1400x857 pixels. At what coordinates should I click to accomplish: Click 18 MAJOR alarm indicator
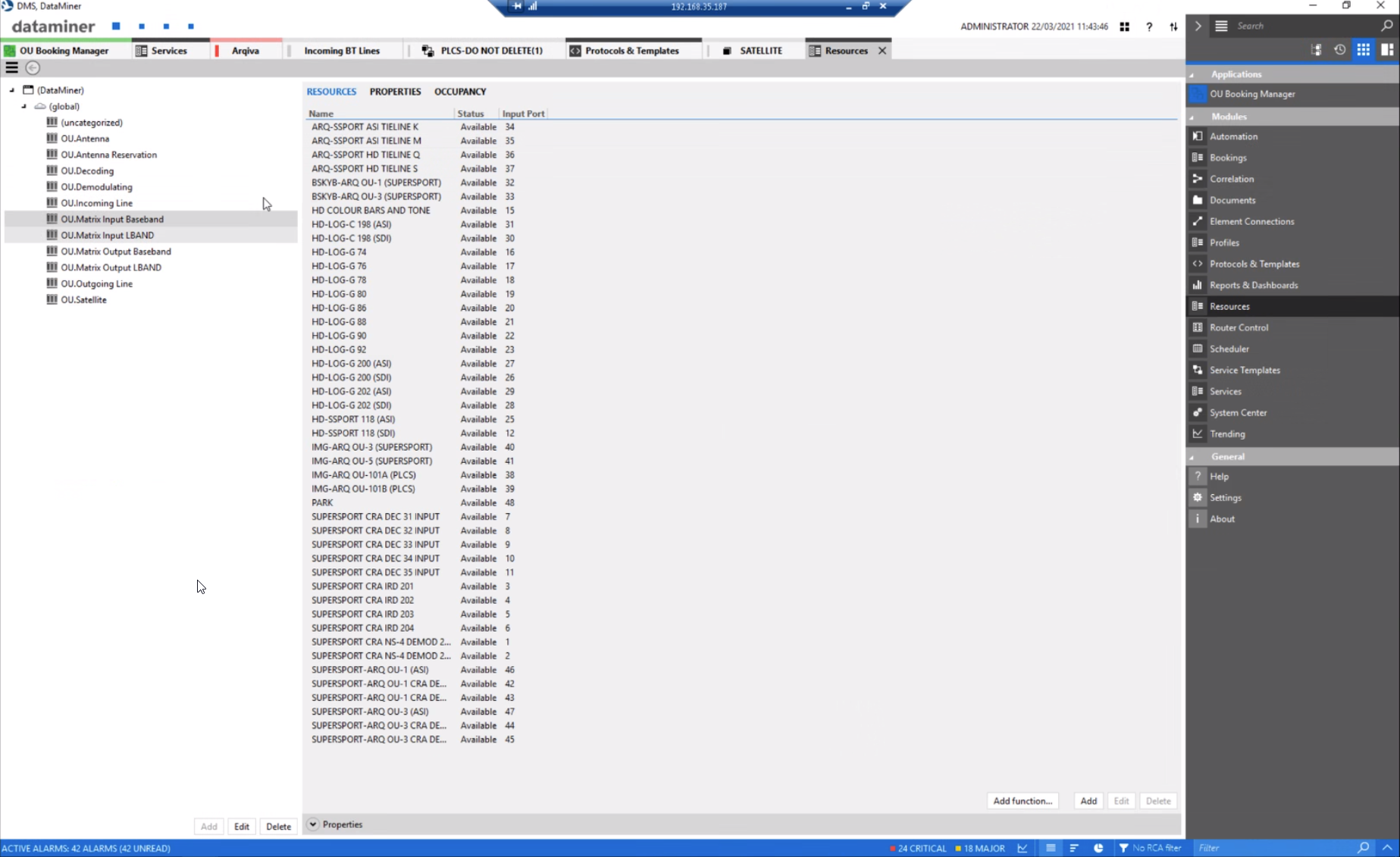click(980, 848)
